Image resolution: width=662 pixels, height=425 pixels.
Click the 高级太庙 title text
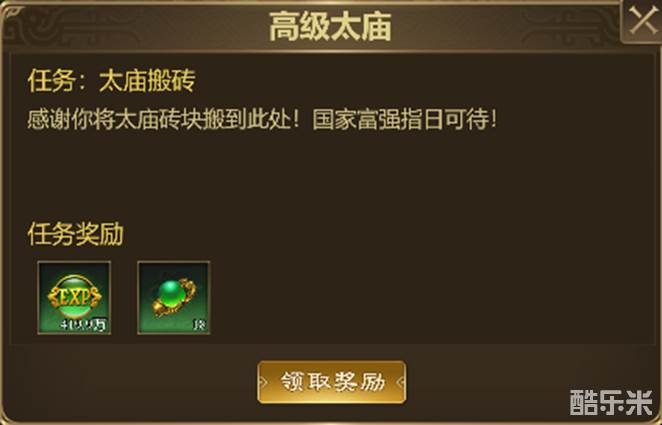click(x=331, y=26)
